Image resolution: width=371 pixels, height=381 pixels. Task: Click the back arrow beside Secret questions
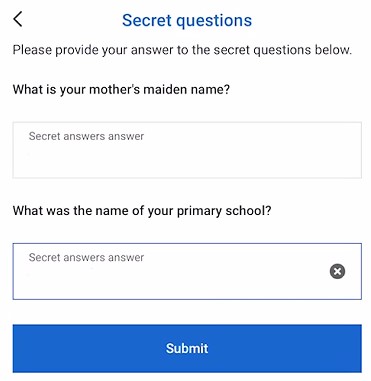pos(18,19)
